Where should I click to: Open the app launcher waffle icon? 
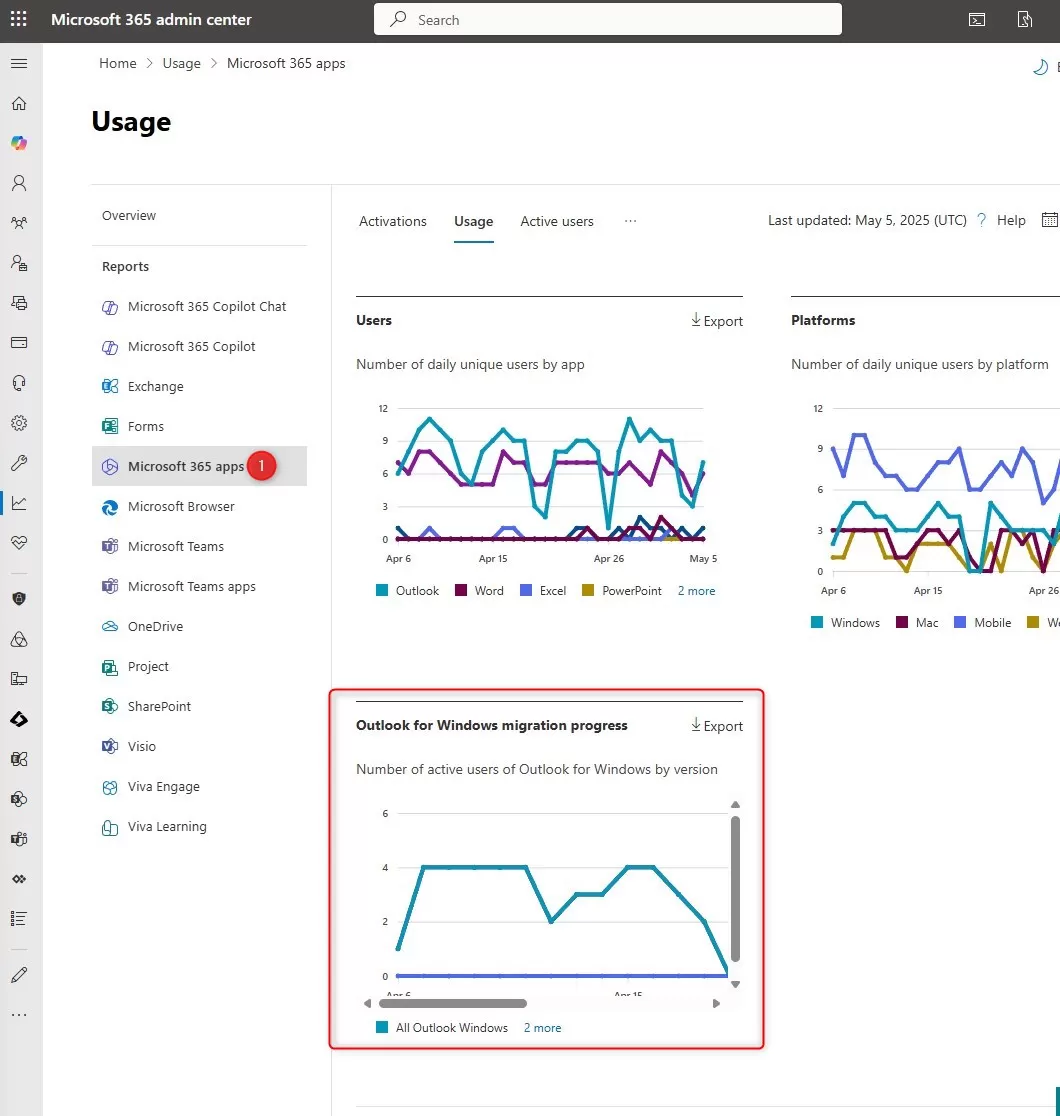tap(19, 19)
